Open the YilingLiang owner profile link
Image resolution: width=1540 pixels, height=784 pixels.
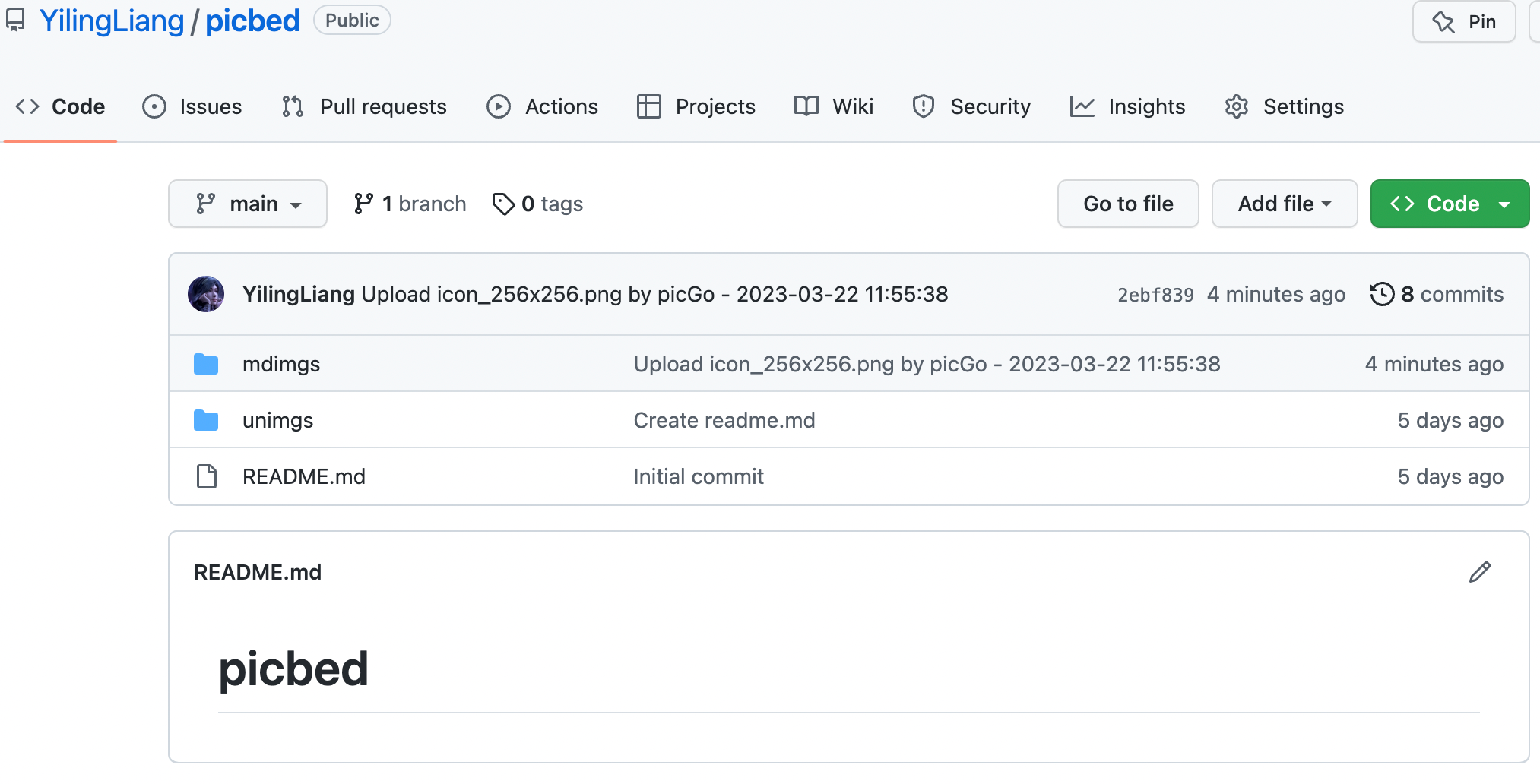click(112, 21)
